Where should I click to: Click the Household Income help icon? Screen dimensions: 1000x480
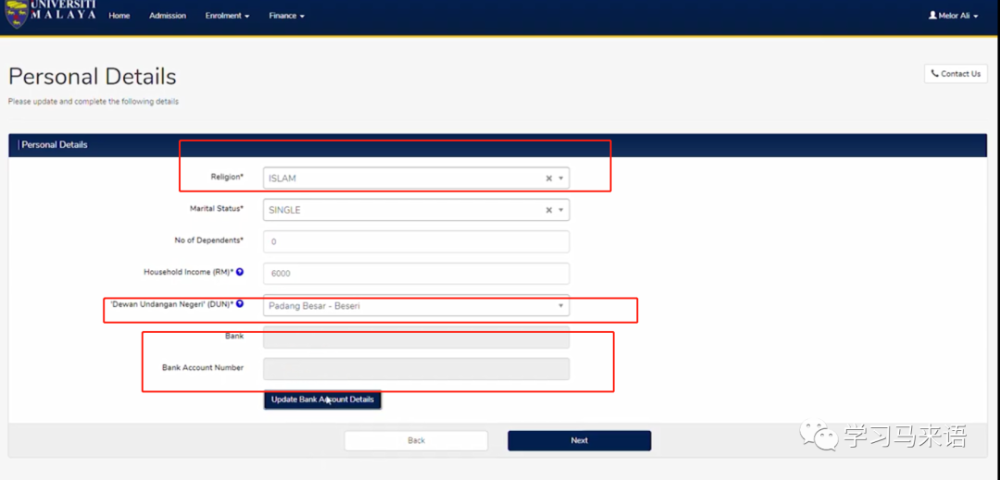point(240,272)
